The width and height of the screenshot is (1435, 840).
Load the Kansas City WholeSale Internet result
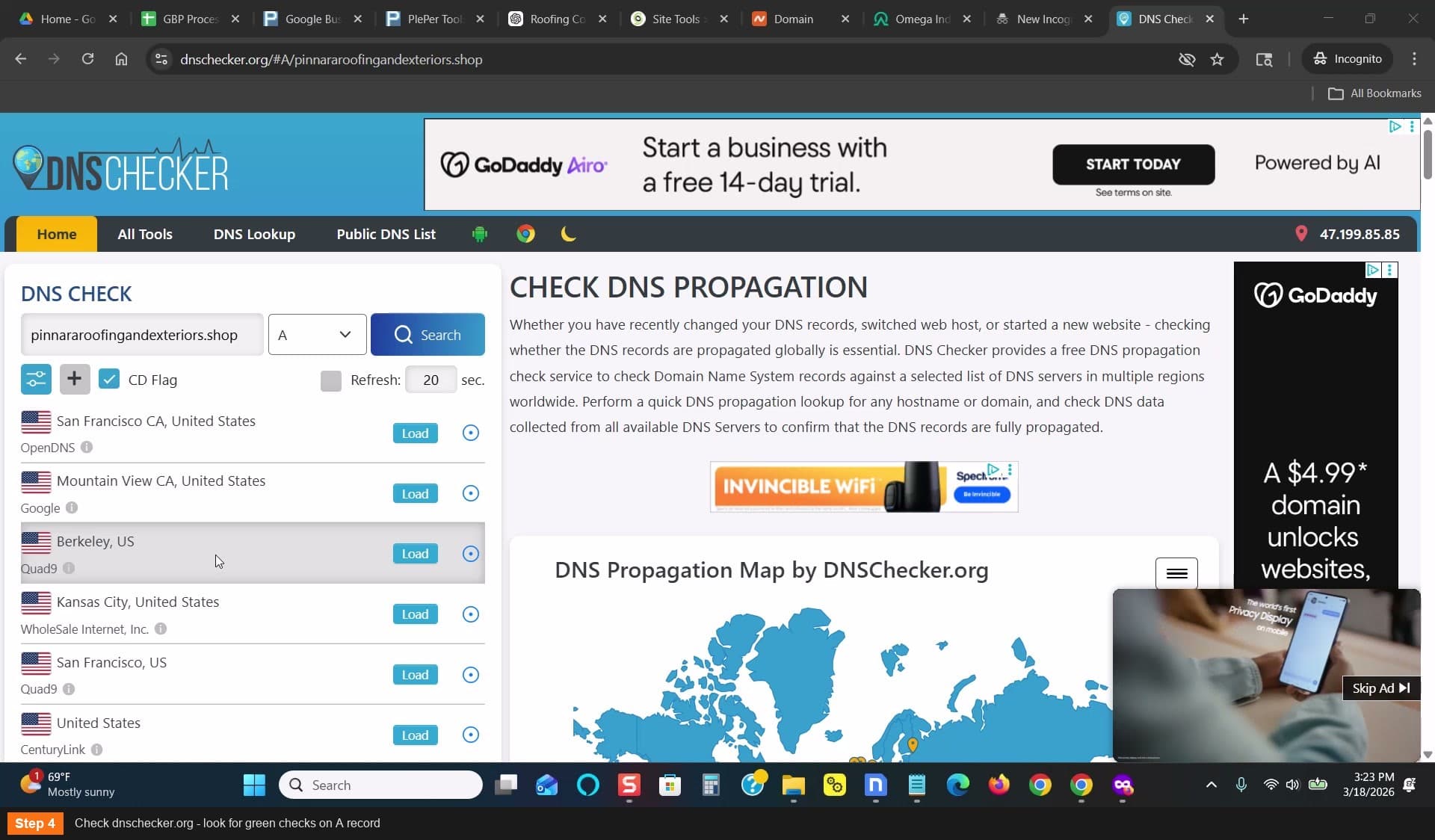pos(416,614)
